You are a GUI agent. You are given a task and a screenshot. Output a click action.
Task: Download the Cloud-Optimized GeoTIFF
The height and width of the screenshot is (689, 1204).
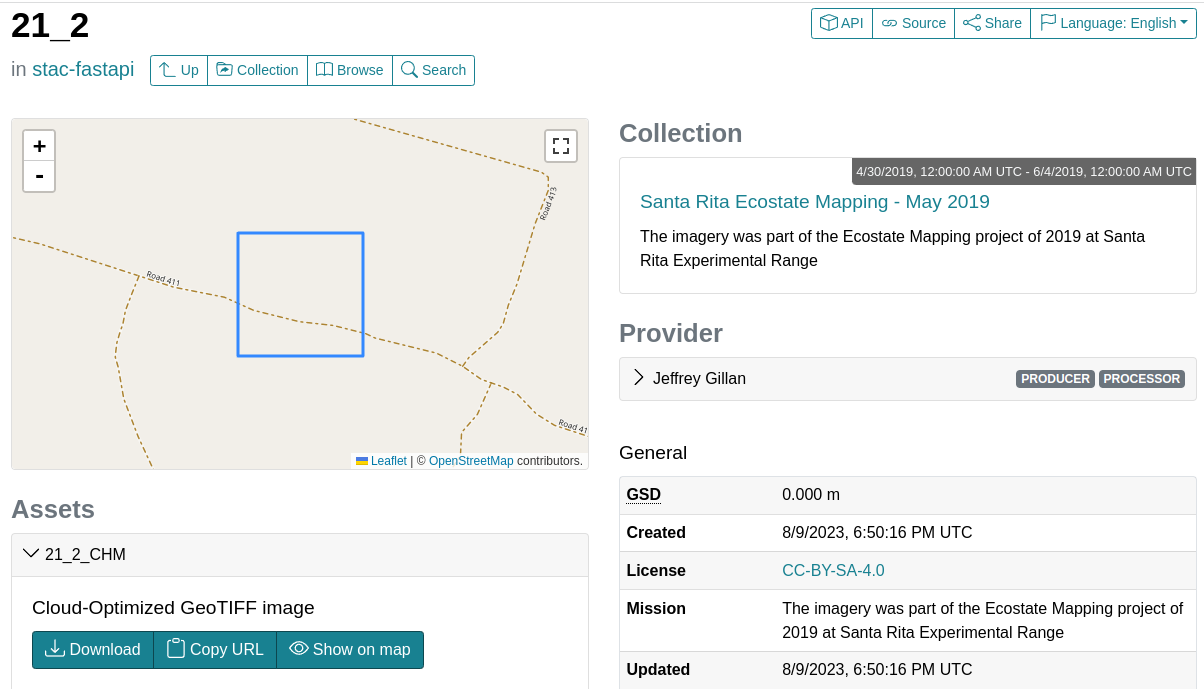(93, 649)
